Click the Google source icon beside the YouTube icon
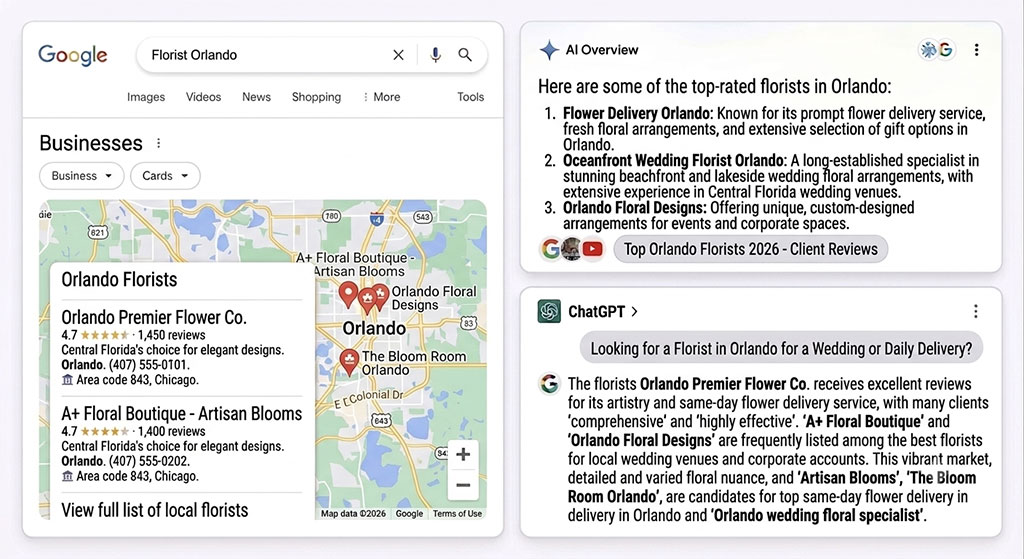Screen dimensions: 1024x559 point(551,249)
